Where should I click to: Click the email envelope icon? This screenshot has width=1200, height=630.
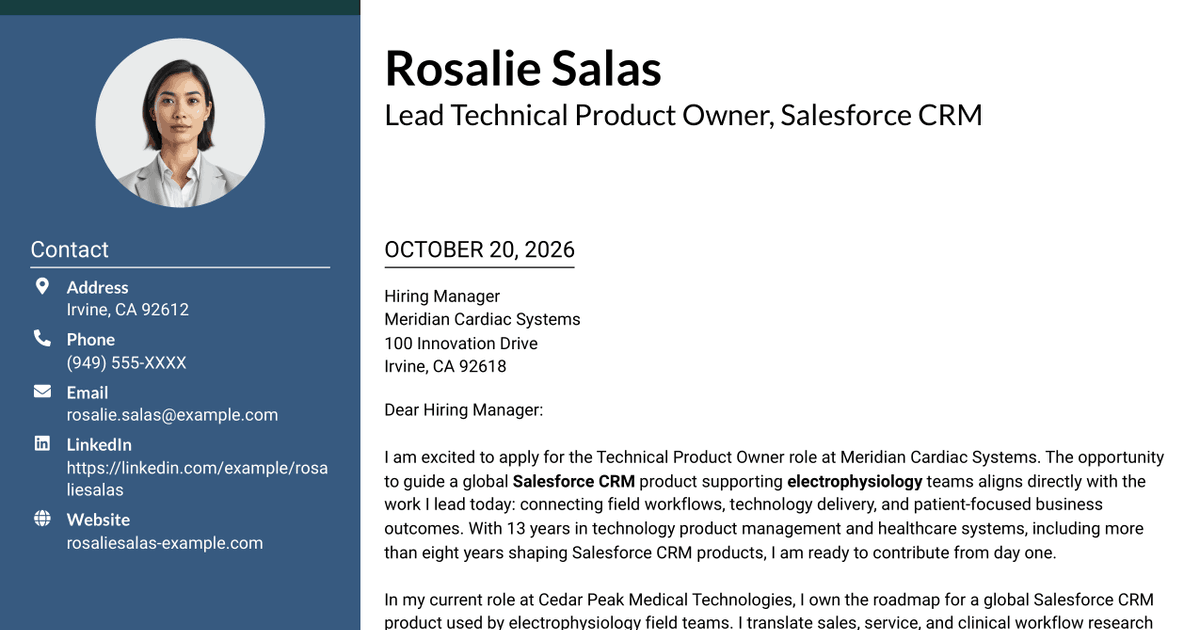[42, 391]
